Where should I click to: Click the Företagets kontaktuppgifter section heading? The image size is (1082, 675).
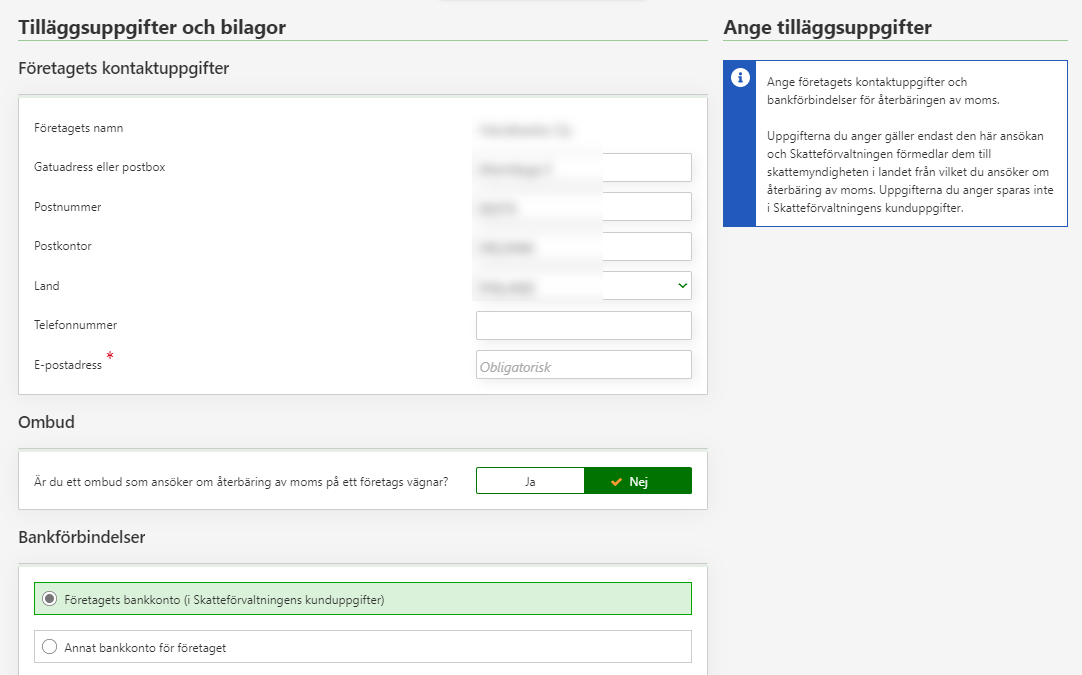coord(124,68)
